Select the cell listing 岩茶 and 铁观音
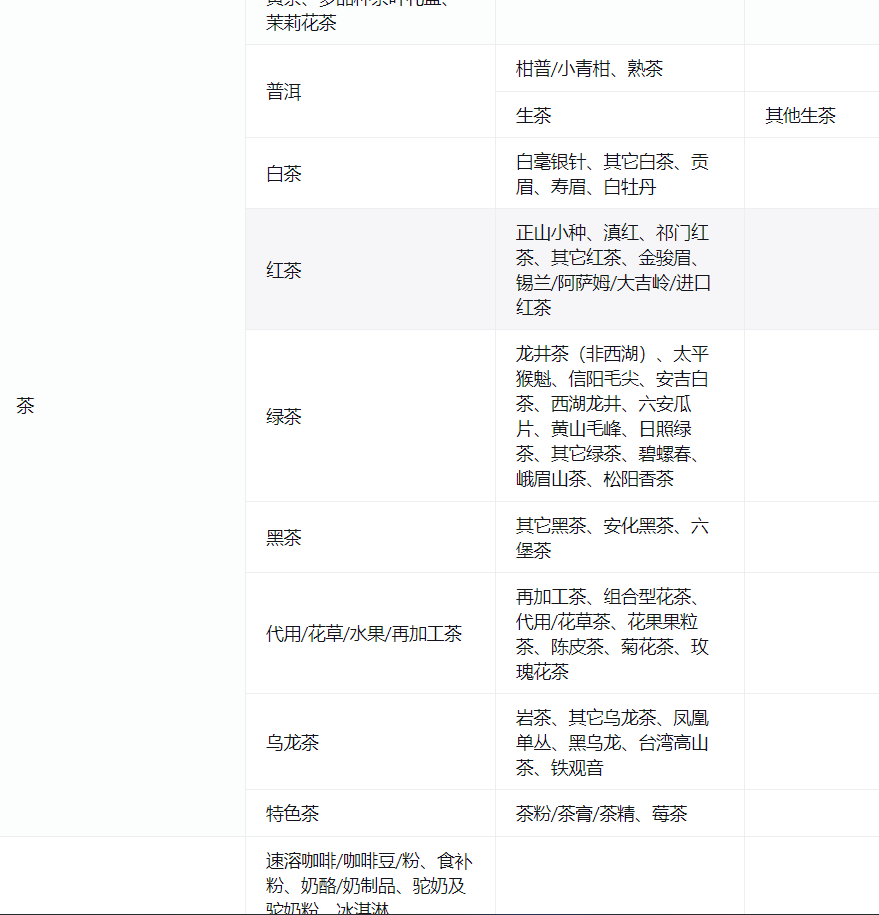The image size is (879, 915). [x=612, y=742]
